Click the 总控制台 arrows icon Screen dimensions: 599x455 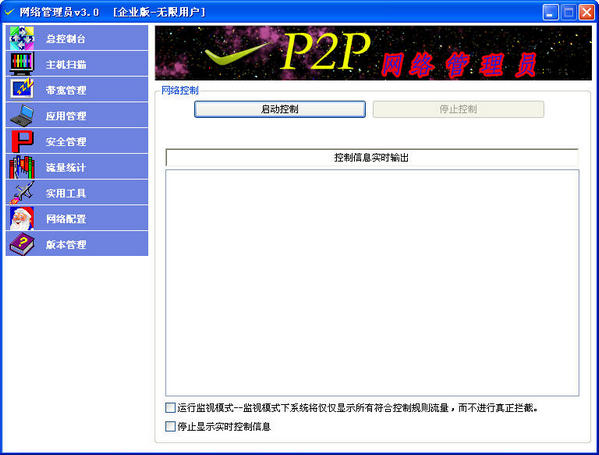pos(22,38)
